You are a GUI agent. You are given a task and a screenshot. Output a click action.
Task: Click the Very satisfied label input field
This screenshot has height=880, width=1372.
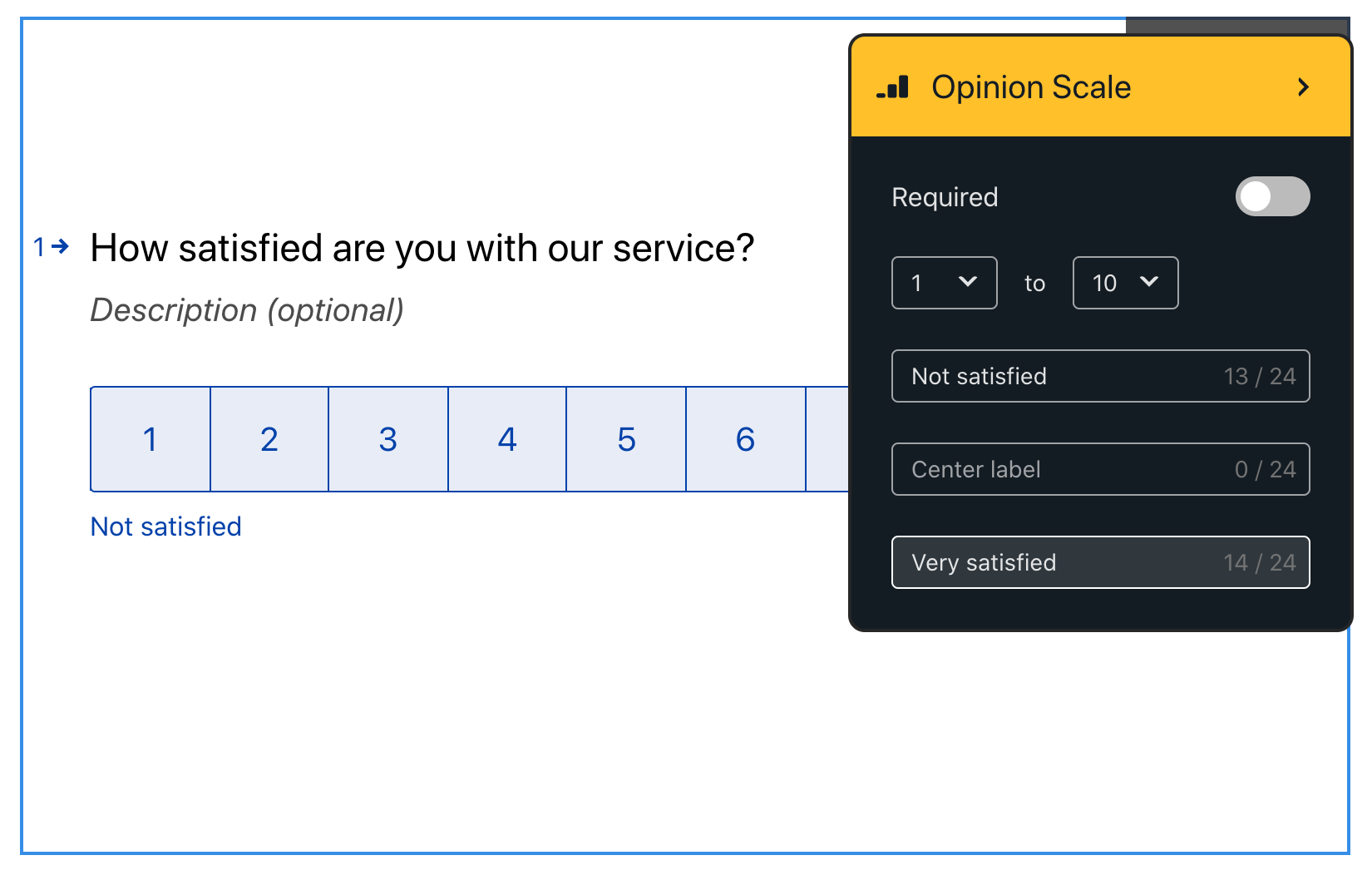coord(1101,562)
